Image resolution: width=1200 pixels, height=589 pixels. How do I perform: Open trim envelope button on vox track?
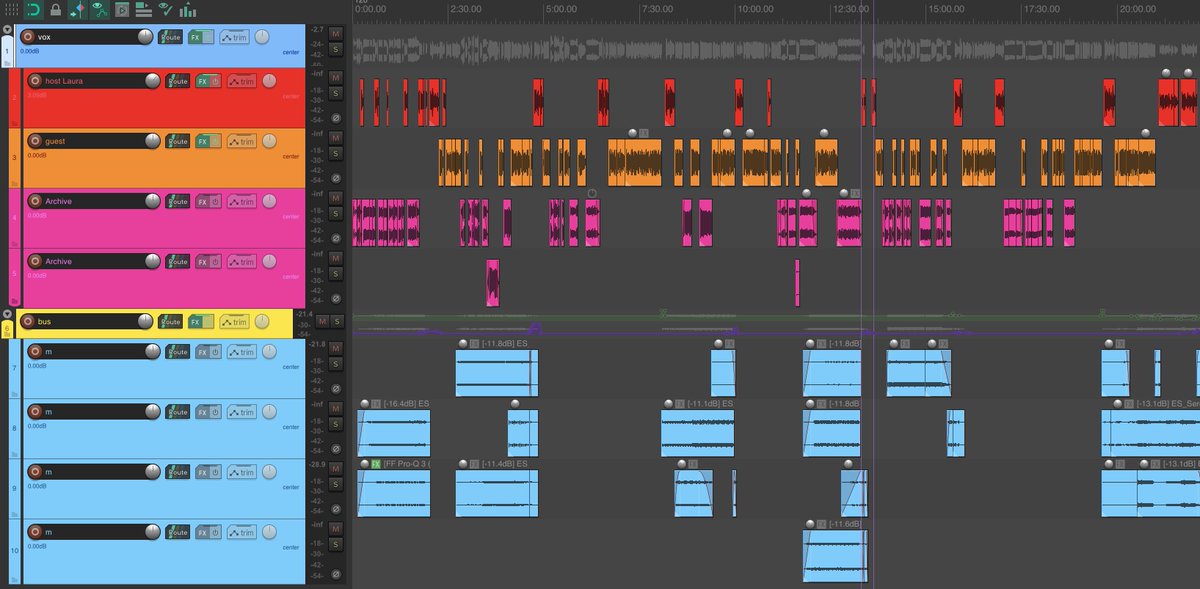[234, 37]
